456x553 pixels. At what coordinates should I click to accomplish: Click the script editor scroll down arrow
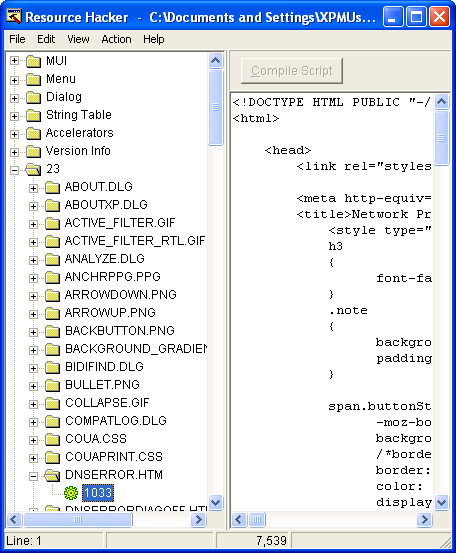442,502
